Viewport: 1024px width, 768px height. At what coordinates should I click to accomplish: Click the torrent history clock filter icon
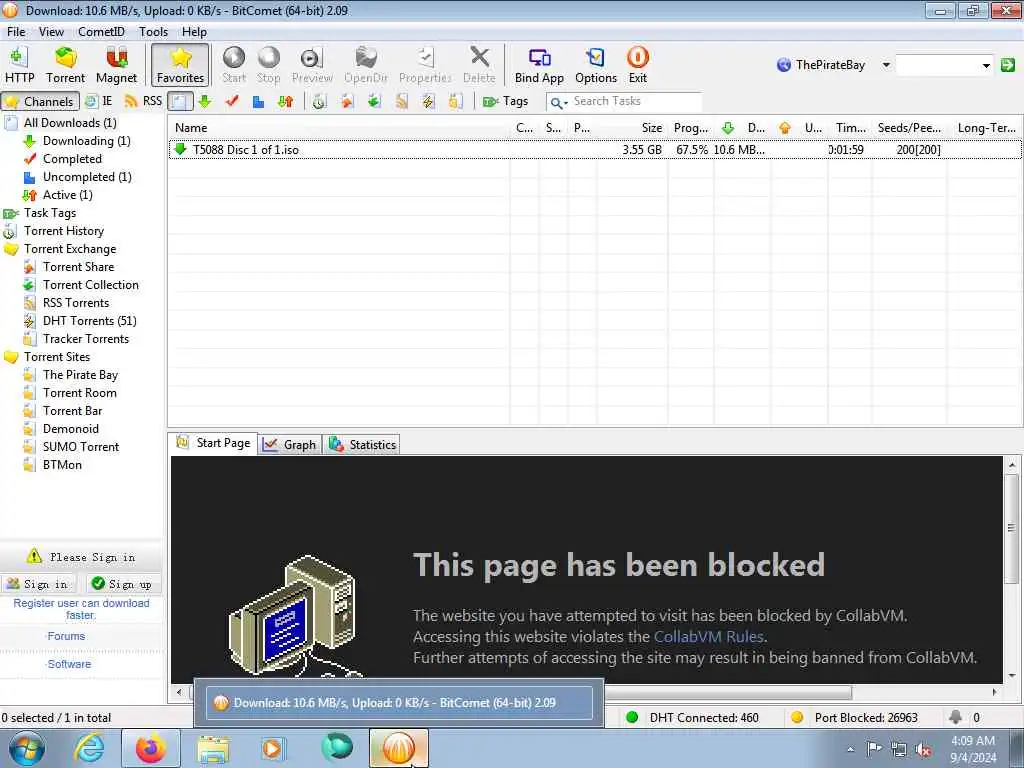tap(319, 101)
